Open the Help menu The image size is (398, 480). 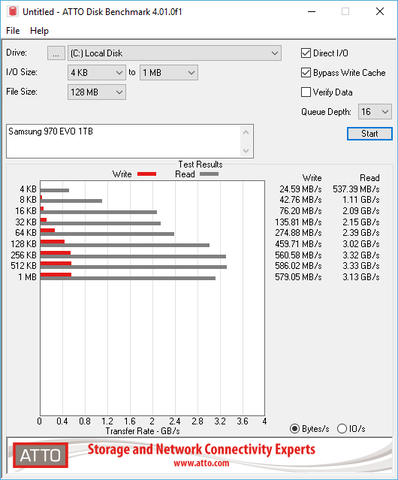pyautogui.click(x=39, y=31)
